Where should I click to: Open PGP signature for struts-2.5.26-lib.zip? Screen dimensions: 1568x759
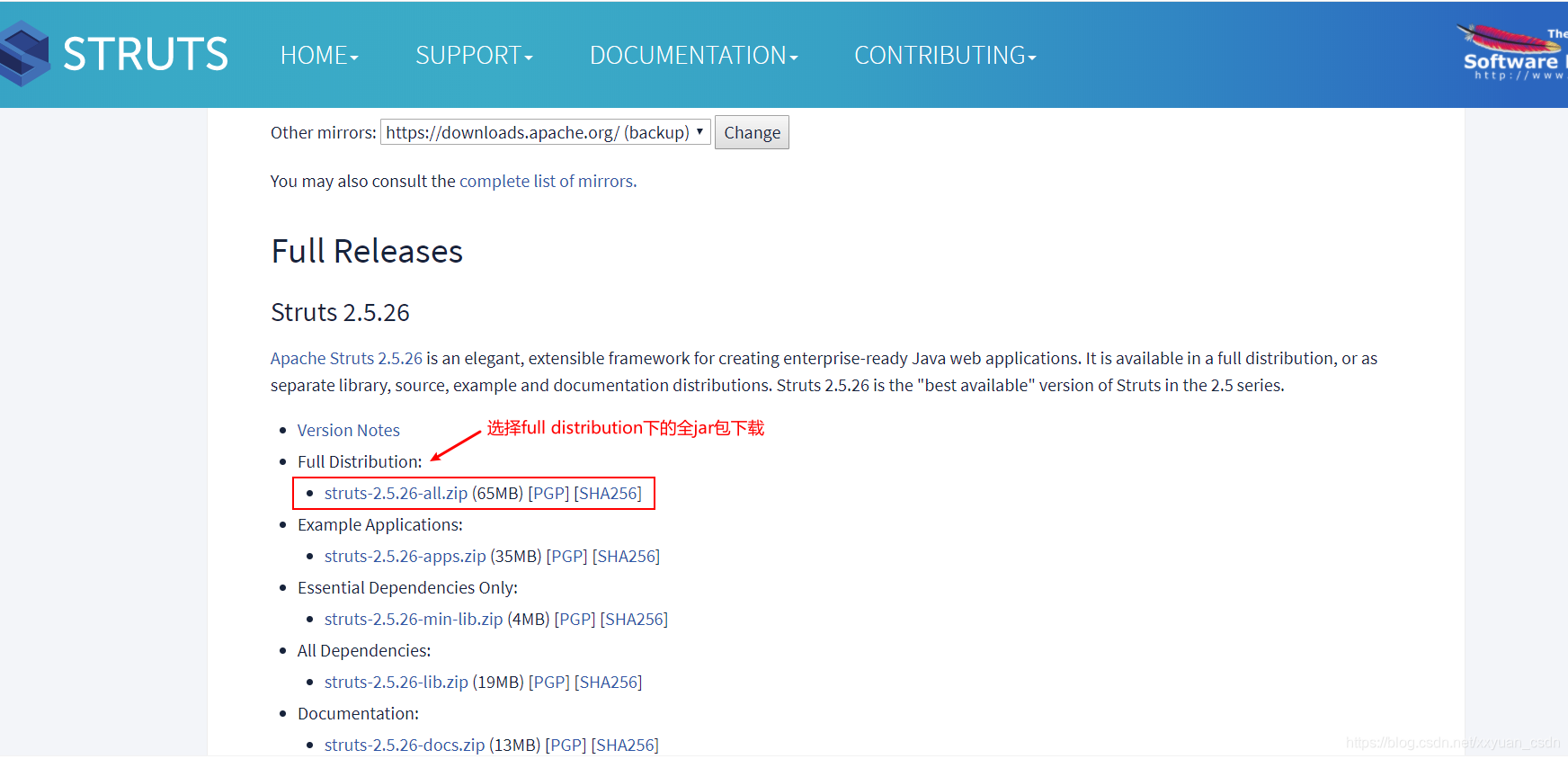click(x=549, y=682)
